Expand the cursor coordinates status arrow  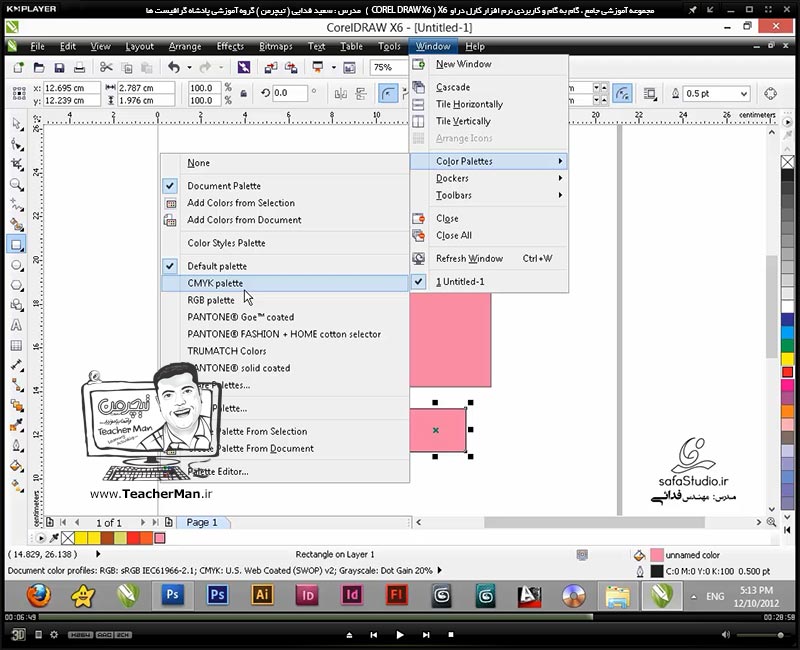[98, 554]
